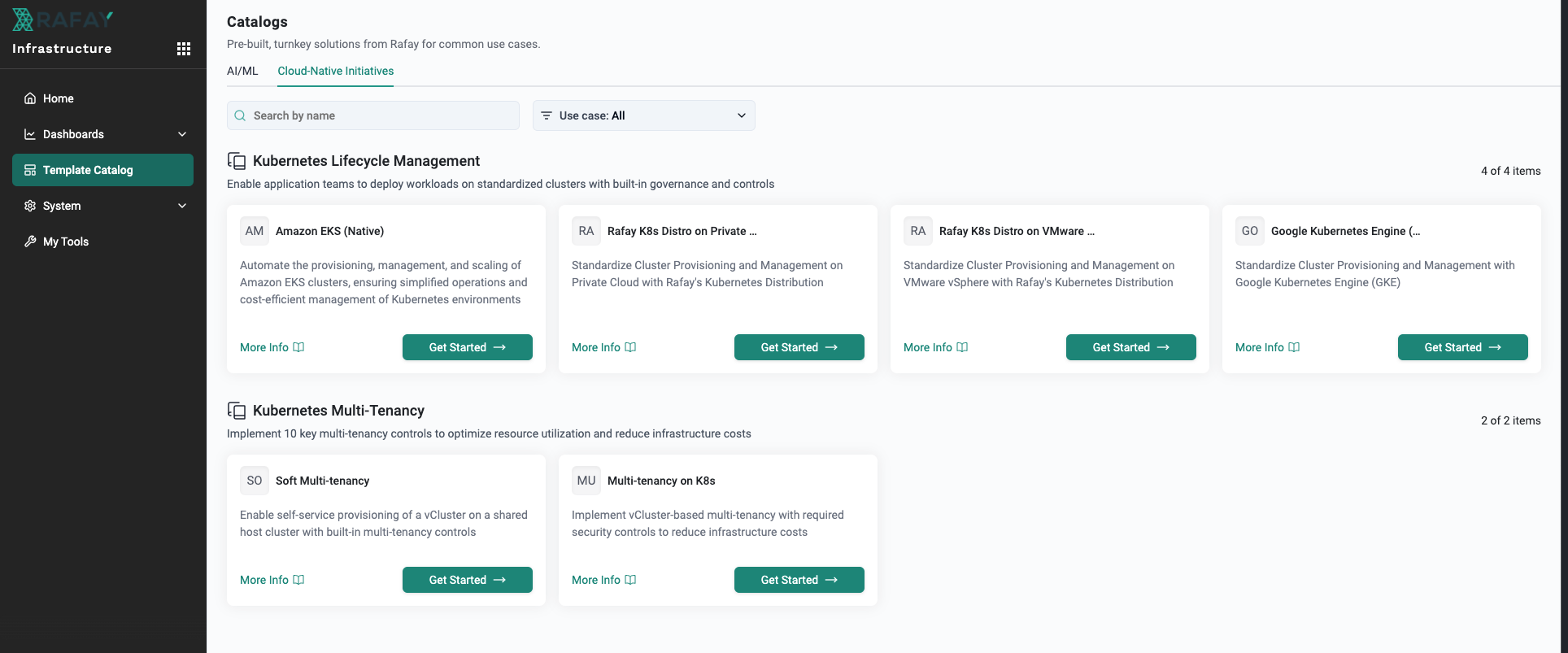Click the Kubernetes Multi-Tenancy heading
Image resolution: width=1568 pixels, height=653 pixels.
pos(338,411)
